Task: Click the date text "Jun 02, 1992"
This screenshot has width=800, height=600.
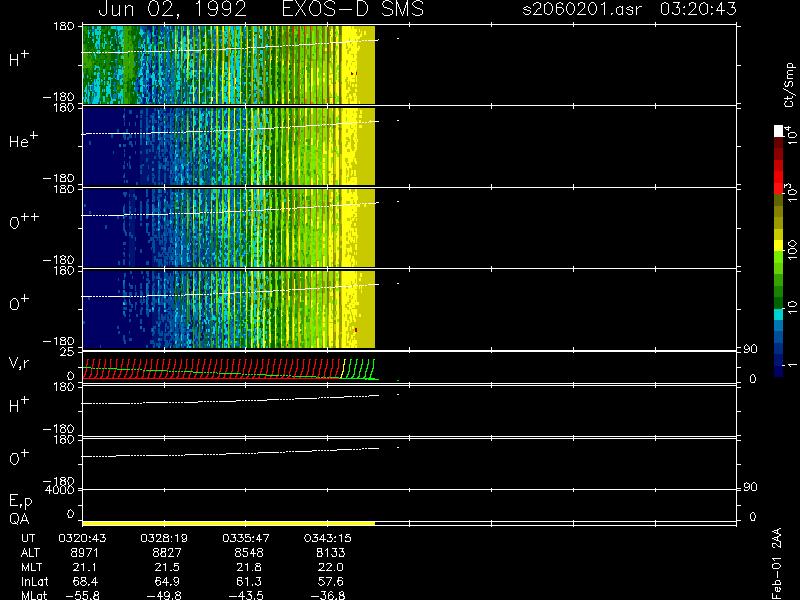Action: click(172, 9)
